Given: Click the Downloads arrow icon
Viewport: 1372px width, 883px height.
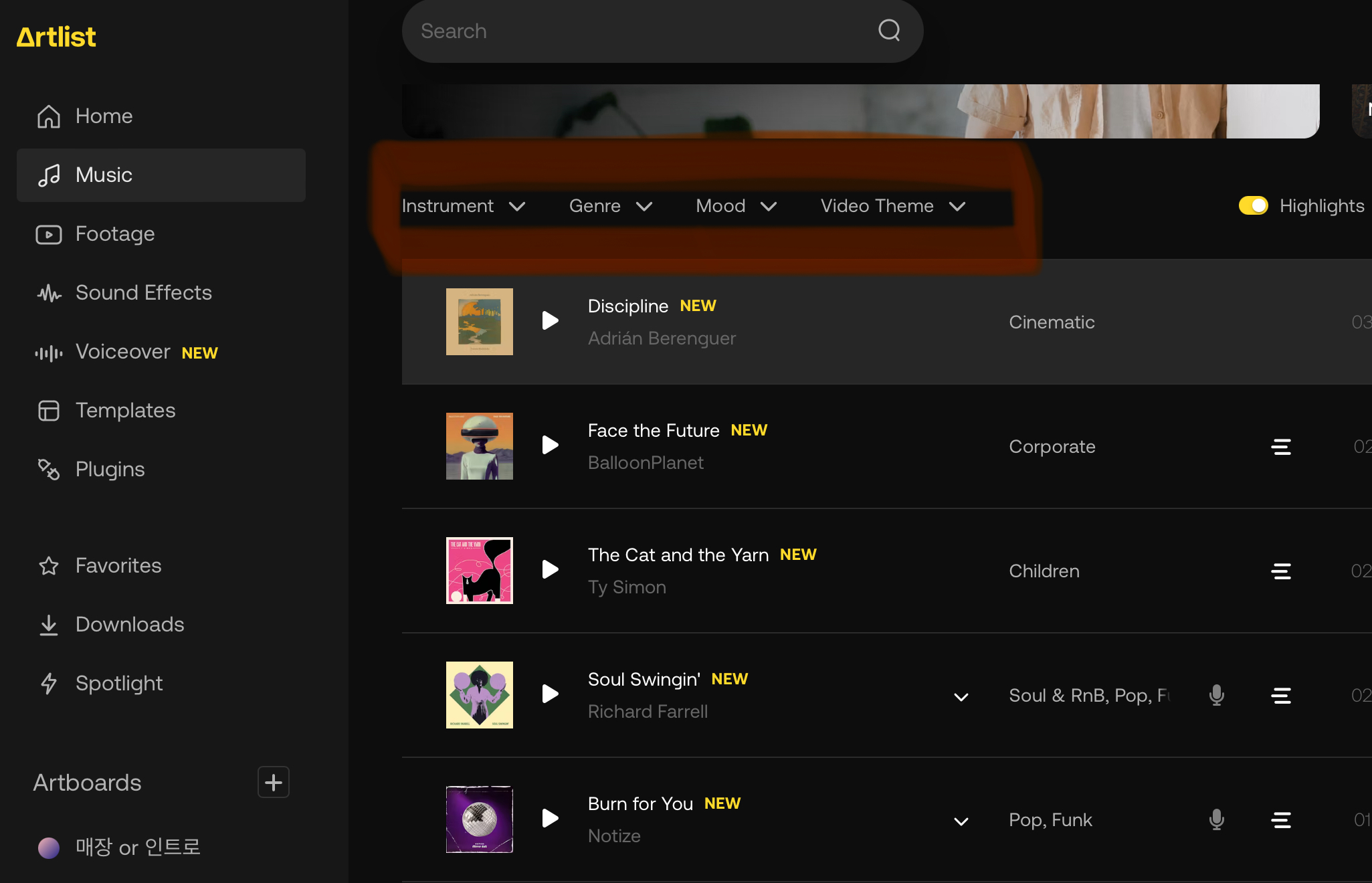Looking at the screenshot, I should (49, 625).
